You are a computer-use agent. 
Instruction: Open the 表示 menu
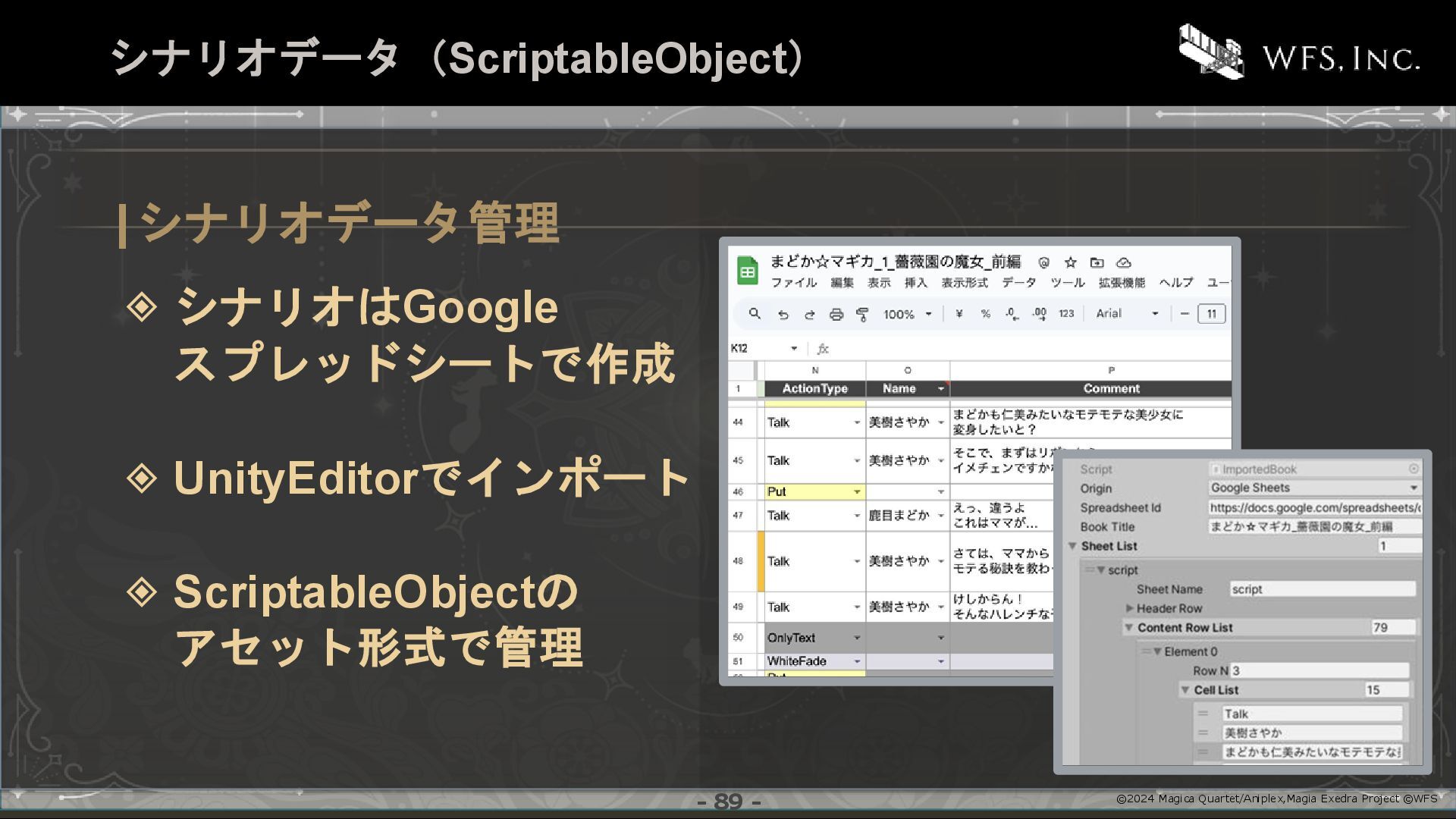click(x=879, y=283)
